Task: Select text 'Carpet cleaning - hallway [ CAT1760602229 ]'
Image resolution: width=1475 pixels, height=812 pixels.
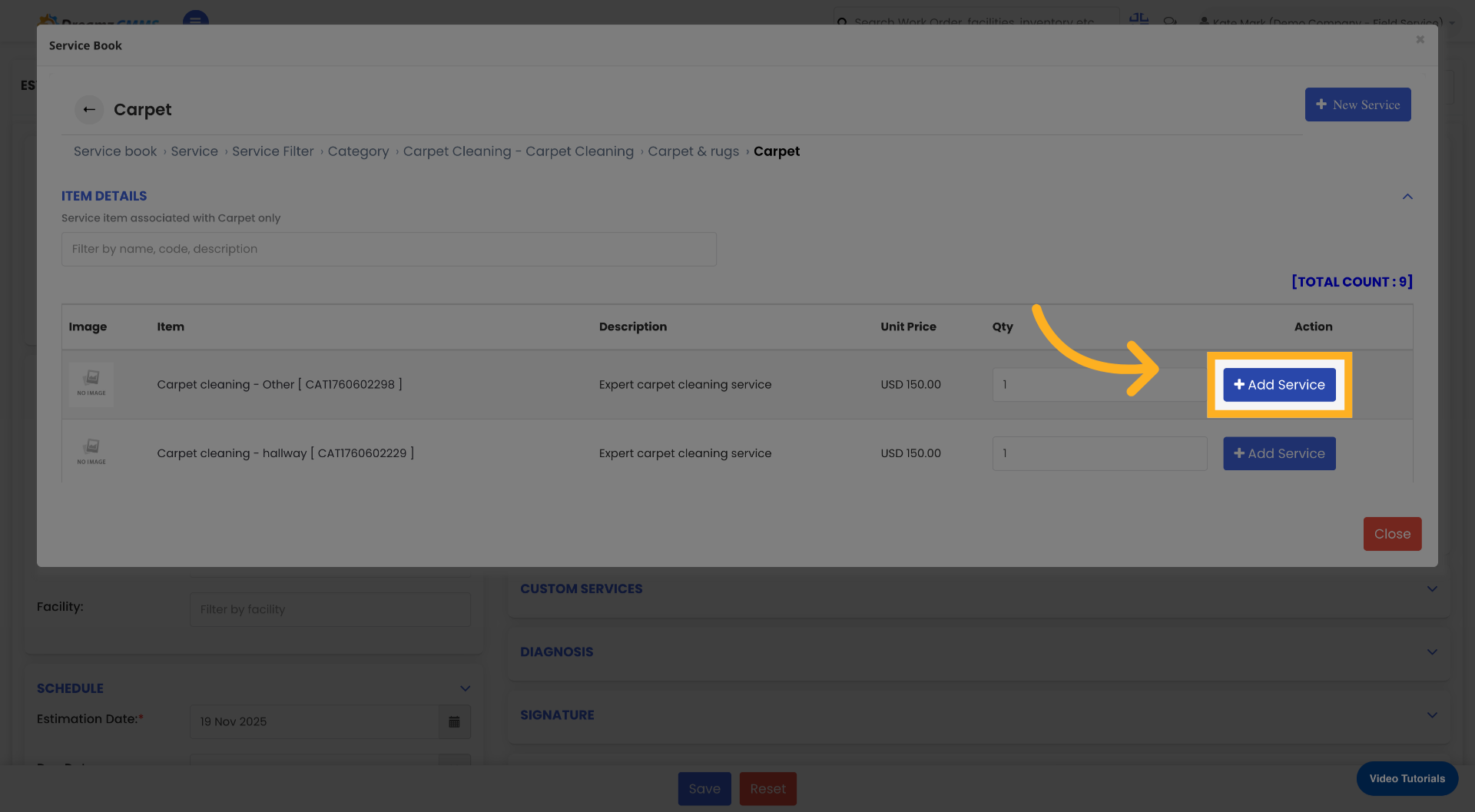Action: tap(285, 453)
